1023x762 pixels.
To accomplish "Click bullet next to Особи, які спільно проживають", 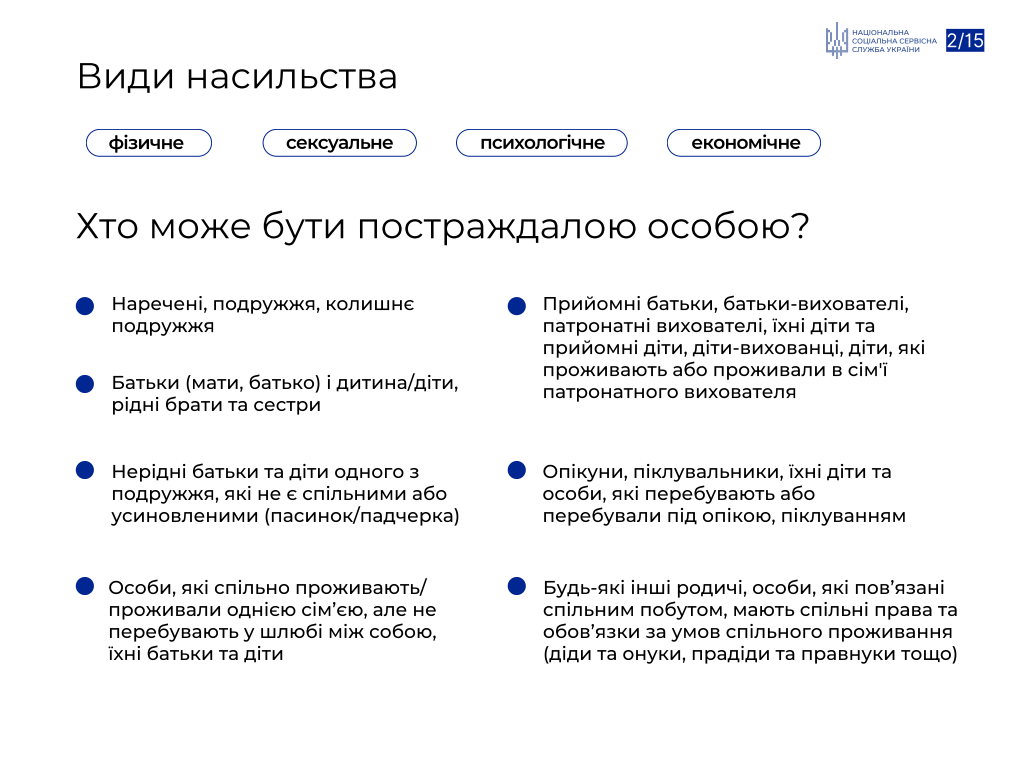I will (x=85, y=586).
